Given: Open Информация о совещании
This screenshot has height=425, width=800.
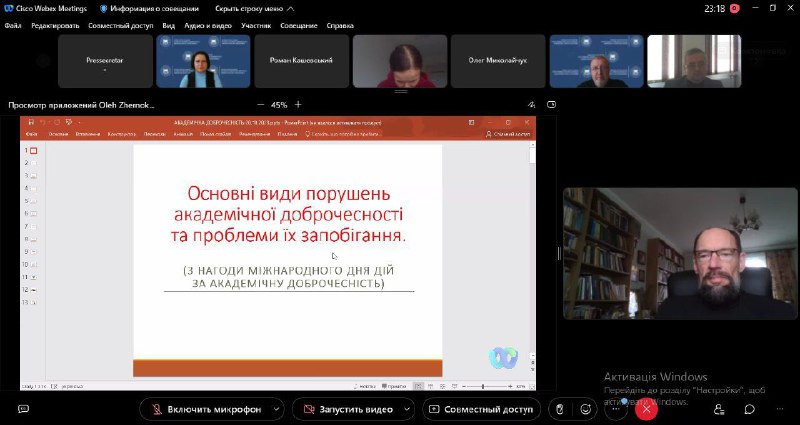Looking at the screenshot, I should (144, 8).
